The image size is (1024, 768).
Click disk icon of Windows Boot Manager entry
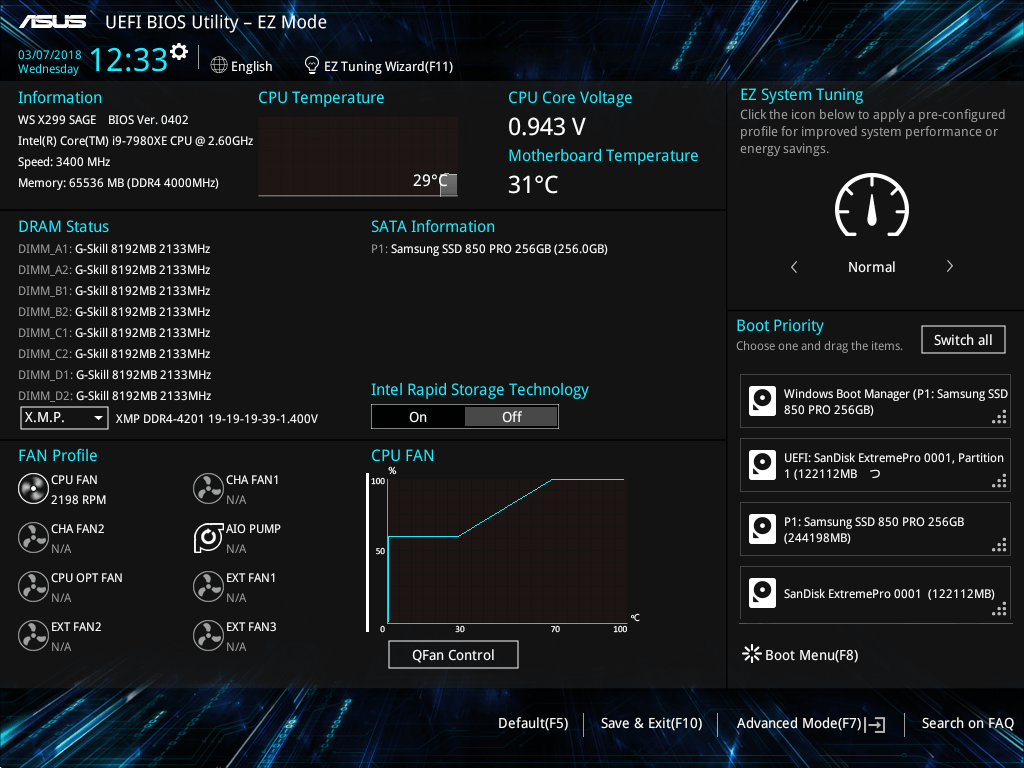[x=762, y=401]
